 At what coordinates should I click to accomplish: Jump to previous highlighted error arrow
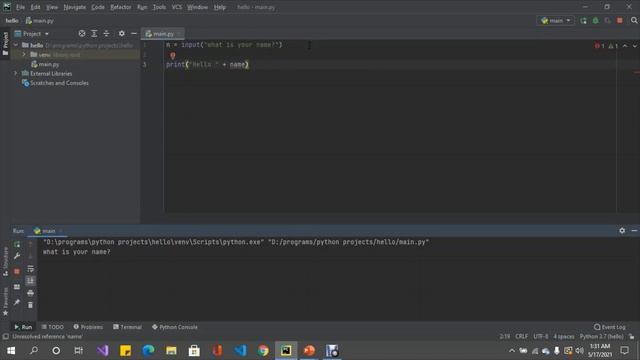(625, 46)
